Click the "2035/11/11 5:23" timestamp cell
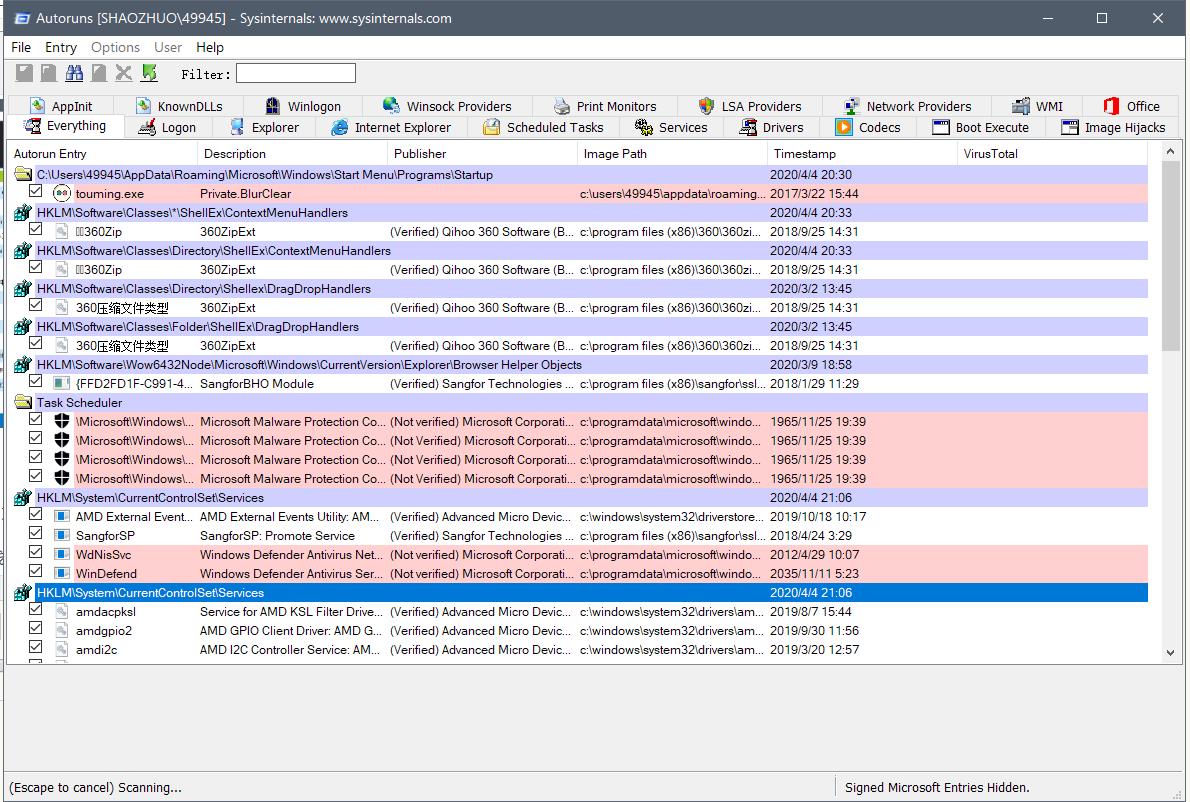The image size is (1190, 802). point(815,574)
